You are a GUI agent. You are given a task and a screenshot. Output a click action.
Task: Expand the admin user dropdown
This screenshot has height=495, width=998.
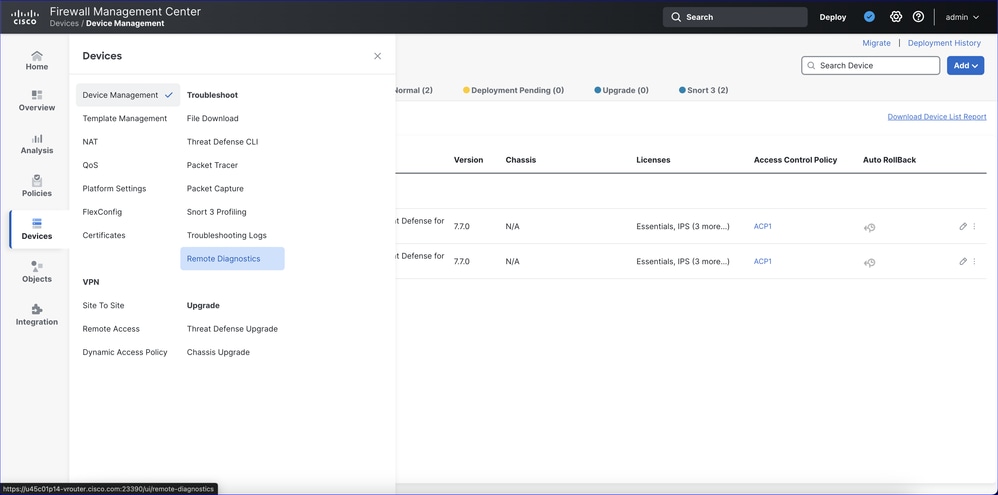(x=962, y=17)
